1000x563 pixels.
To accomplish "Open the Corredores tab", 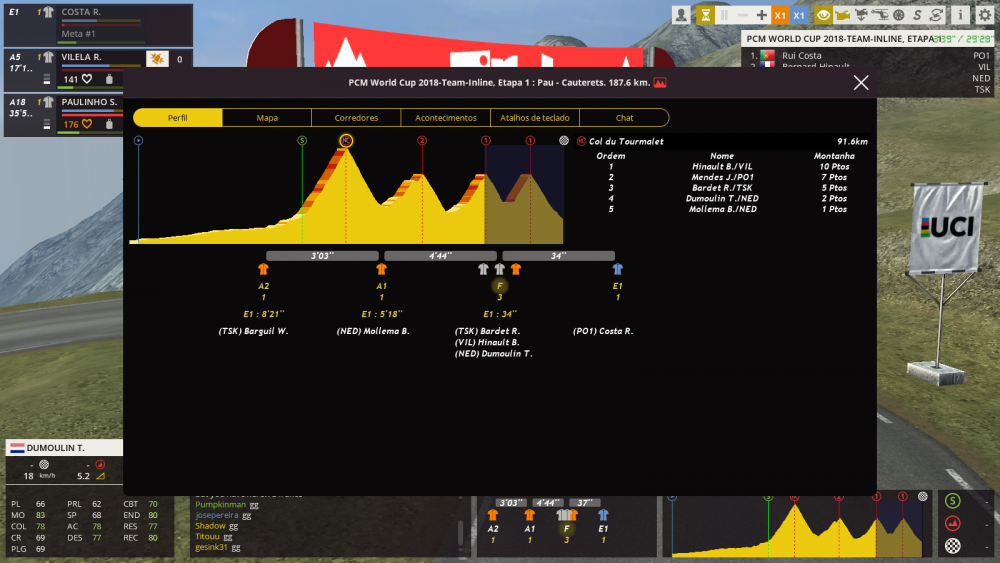I will [357, 117].
